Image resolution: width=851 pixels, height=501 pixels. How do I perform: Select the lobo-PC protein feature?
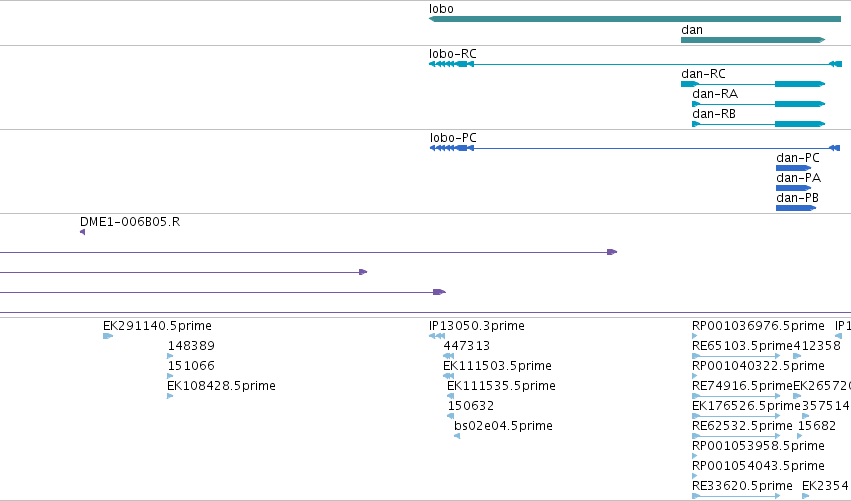(635, 148)
